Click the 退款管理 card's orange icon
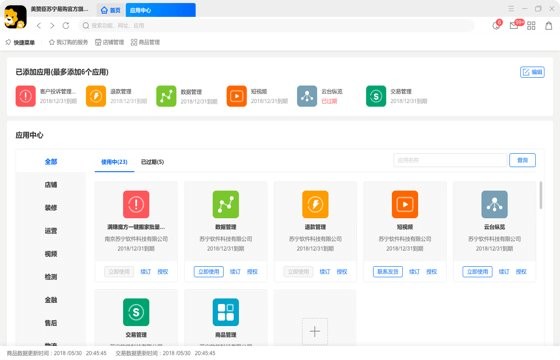 (315, 204)
